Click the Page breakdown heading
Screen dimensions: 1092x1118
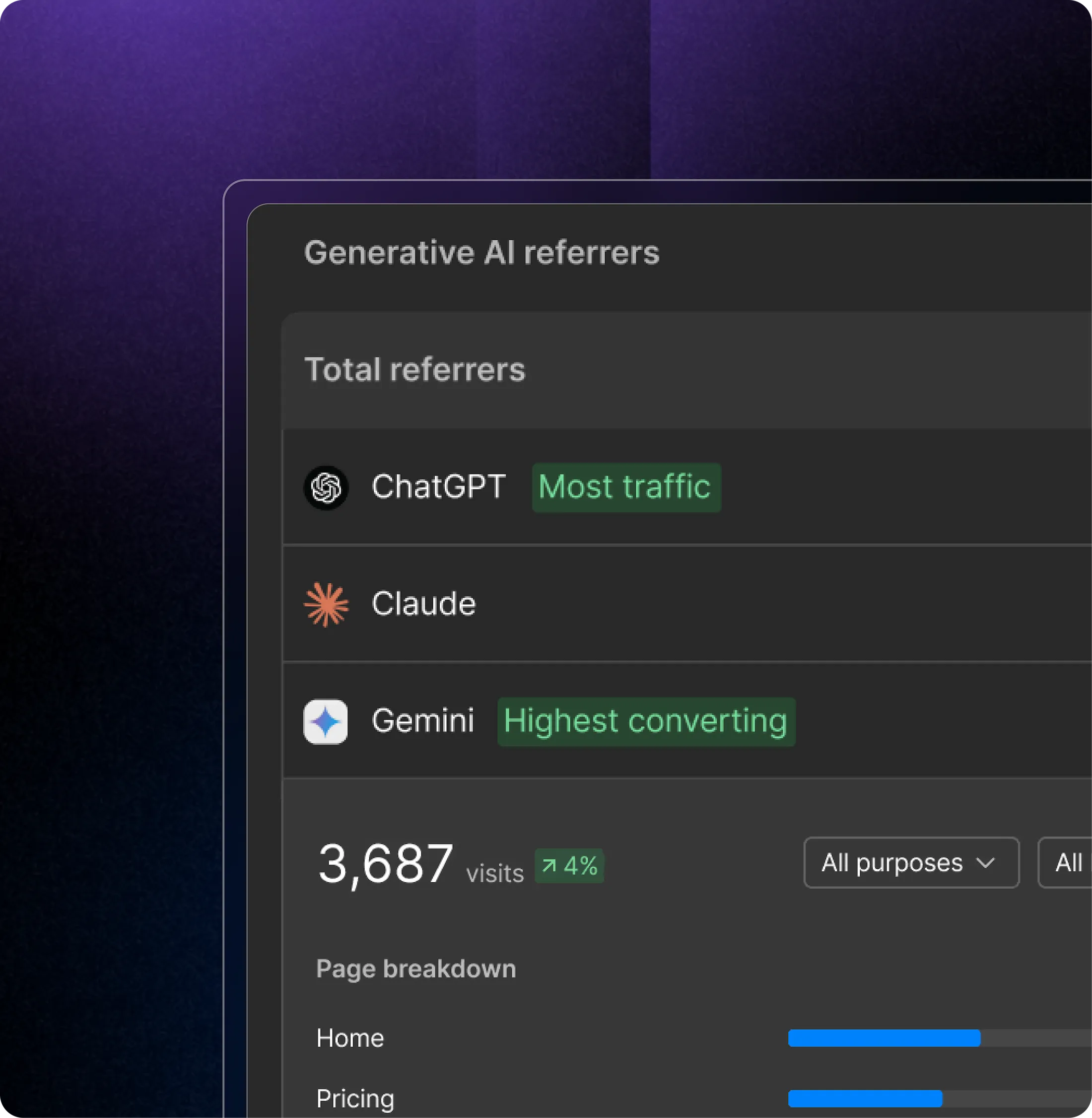pyautogui.click(x=416, y=970)
